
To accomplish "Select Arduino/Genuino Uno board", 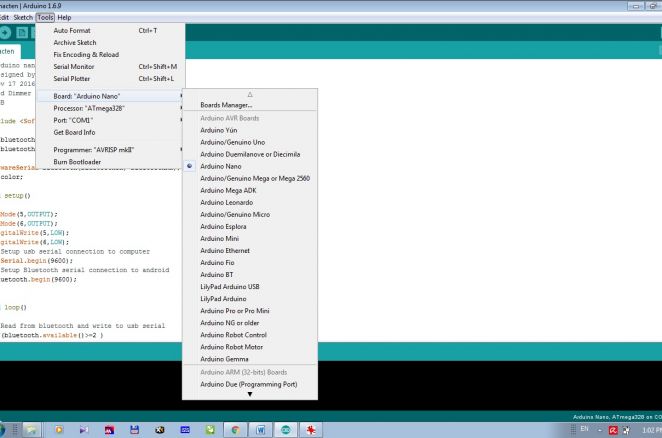I will click(x=232, y=142).
